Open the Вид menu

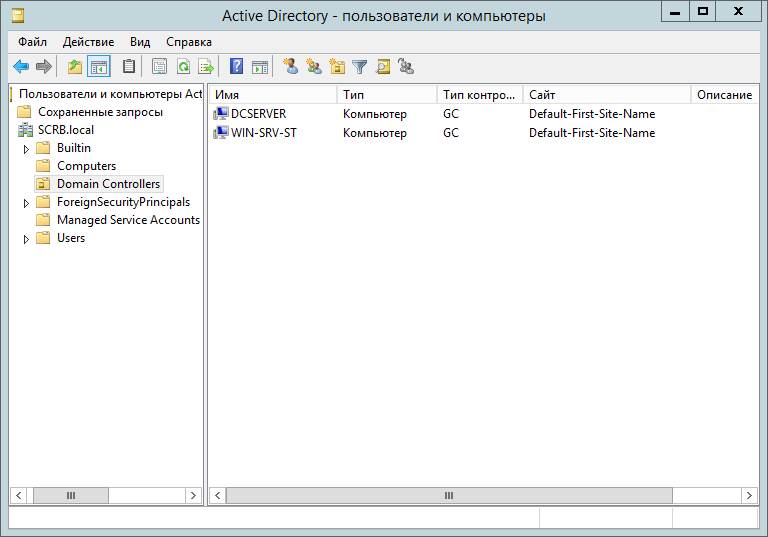(x=140, y=42)
